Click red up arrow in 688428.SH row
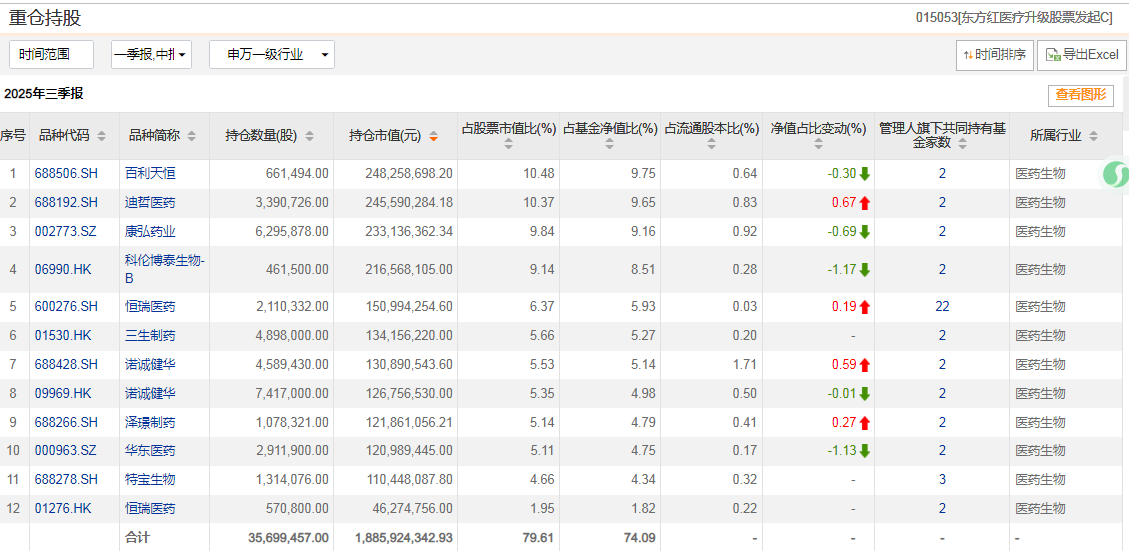Image resolution: width=1129 pixels, height=551 pixels. (865, 364)
